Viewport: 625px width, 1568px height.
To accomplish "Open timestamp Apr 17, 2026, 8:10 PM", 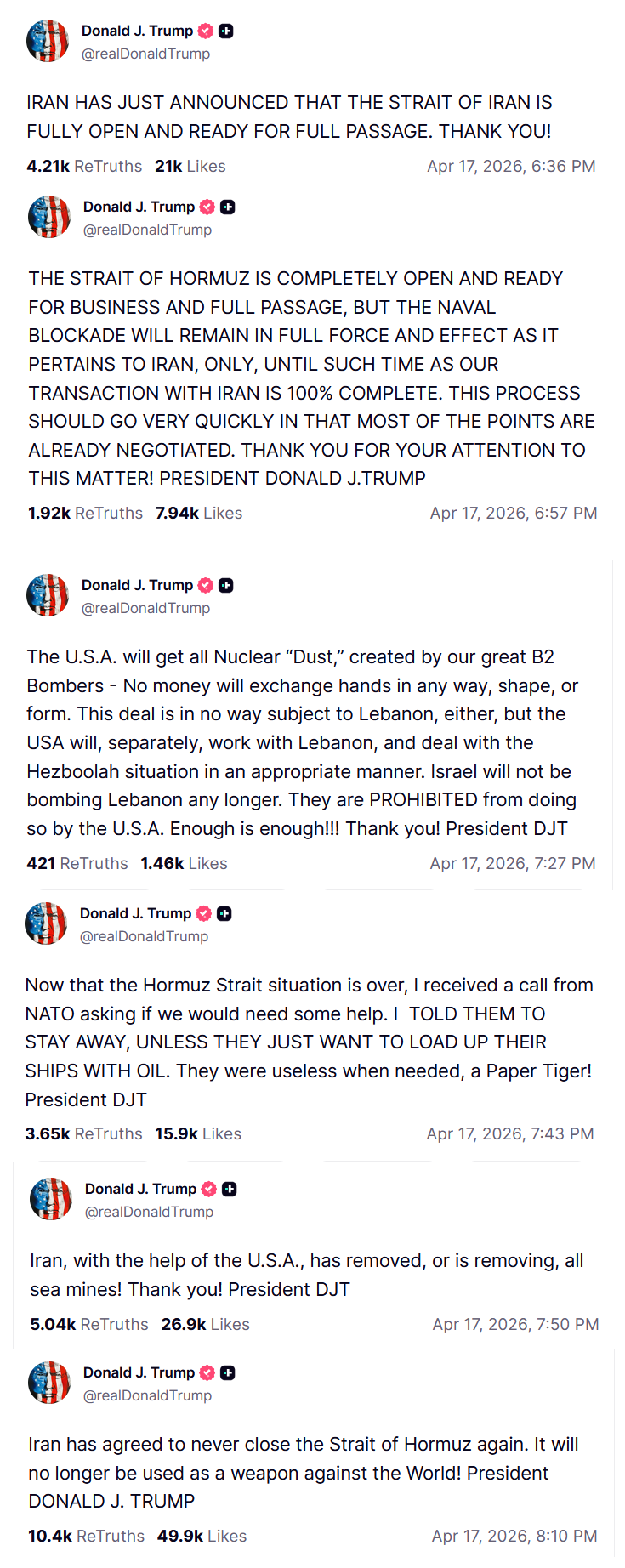I will coord(514,1536).
